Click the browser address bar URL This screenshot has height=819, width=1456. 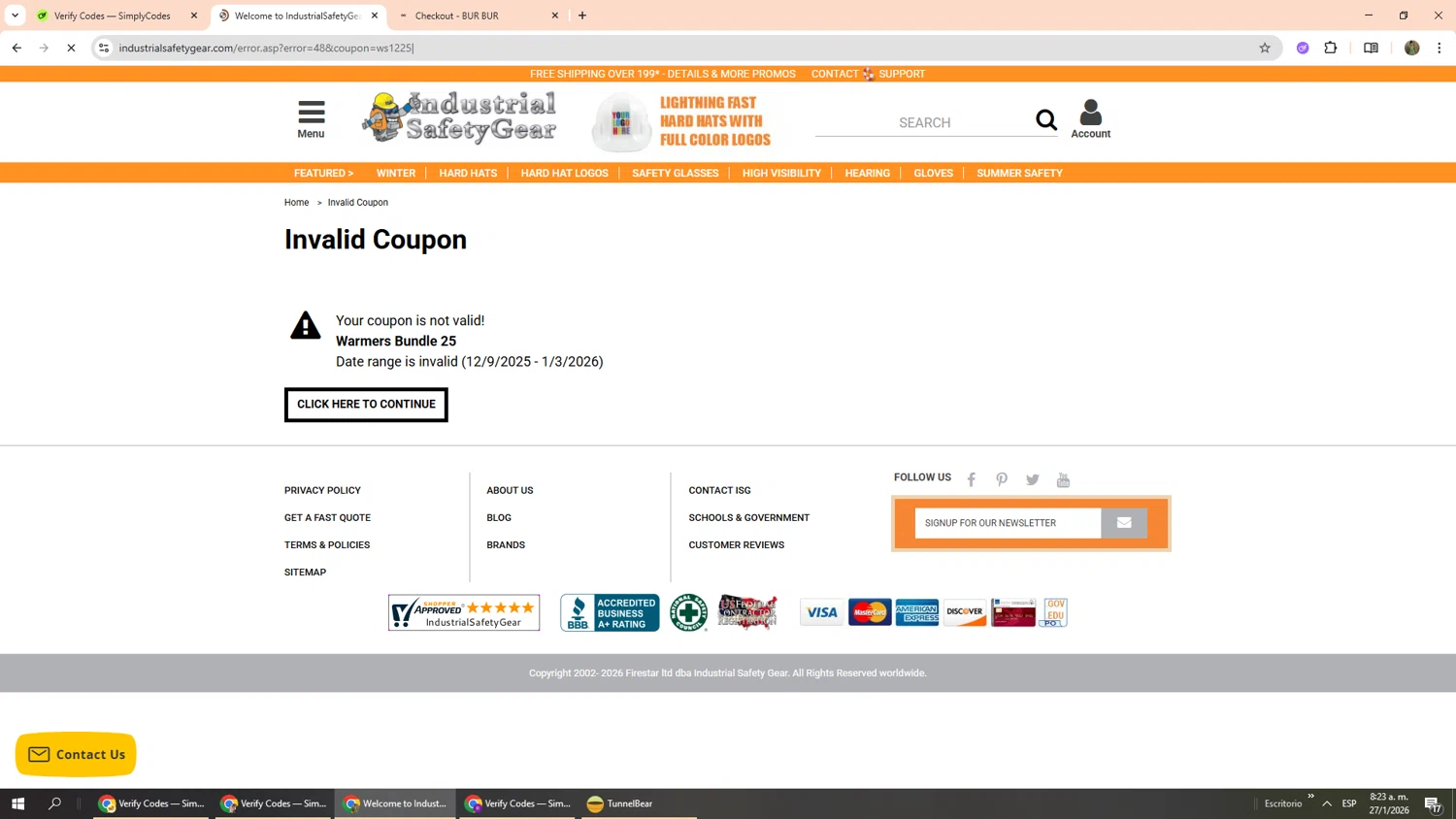[266, 48]
